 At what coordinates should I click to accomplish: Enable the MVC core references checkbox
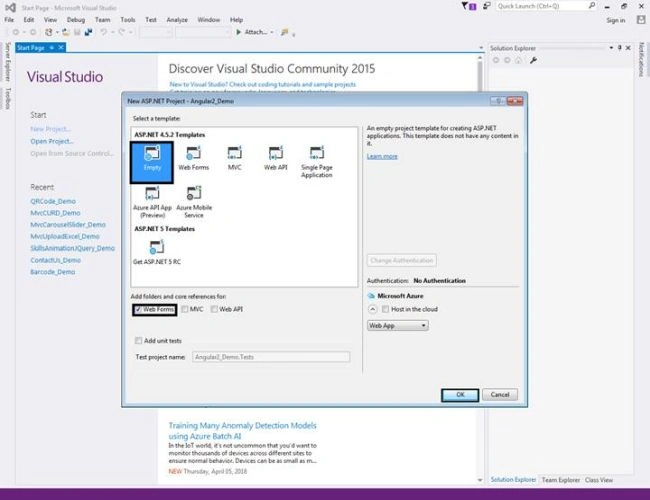click(x=185, y=309)
